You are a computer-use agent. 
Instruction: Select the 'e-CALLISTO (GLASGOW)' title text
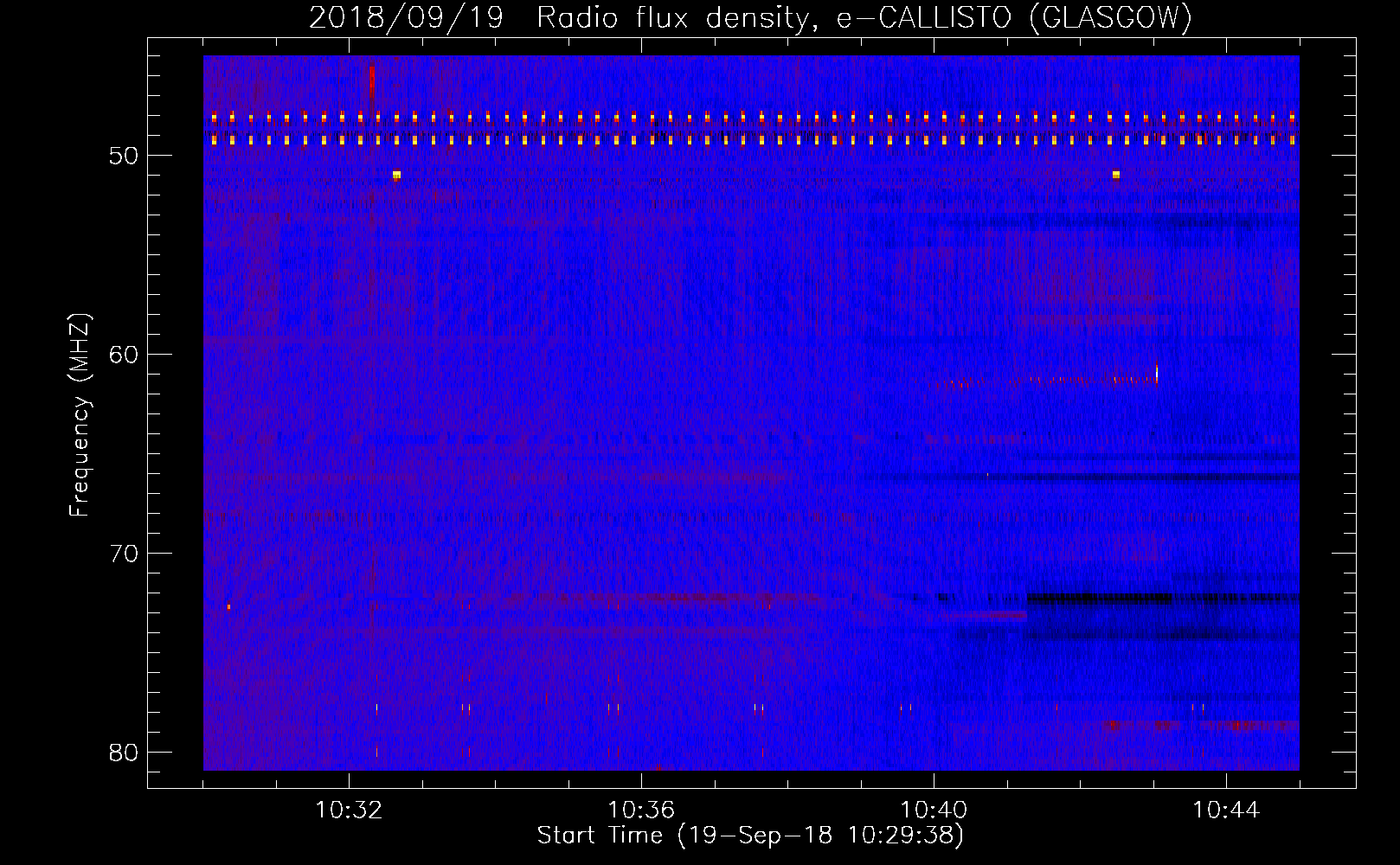pyautogui.click(x=1013, y=17)
